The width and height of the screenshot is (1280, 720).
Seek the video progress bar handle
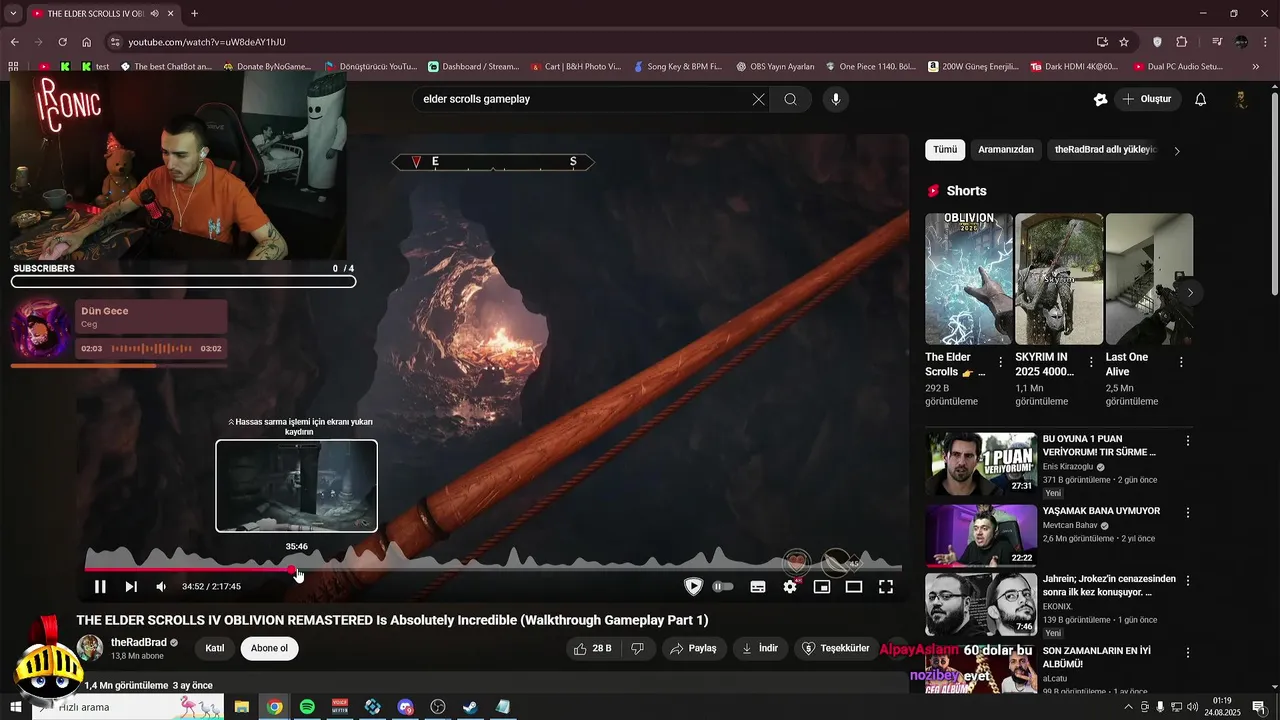[292, 570]
